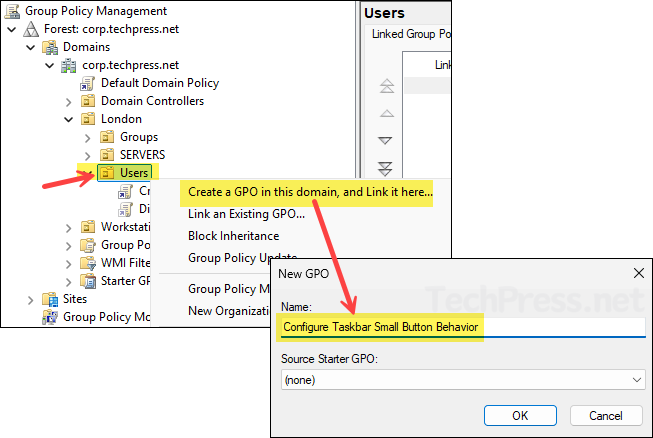The image size is (653, 438).
Task: Click the Domain Controllers OU folder icon
Action: tap(88, 101)
